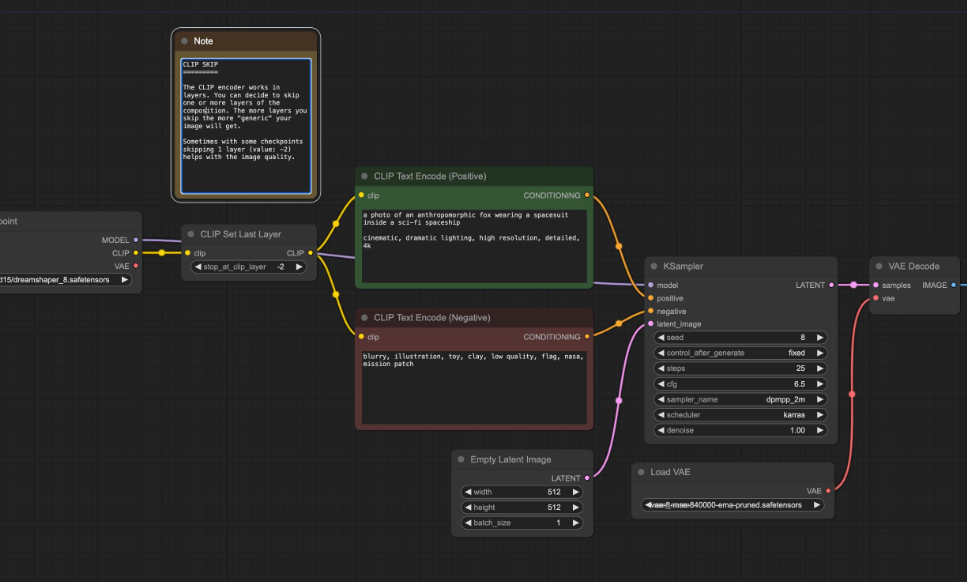967x582 pixels.
Task: Select the Load VAE node title
Action: tap(670, 472)
